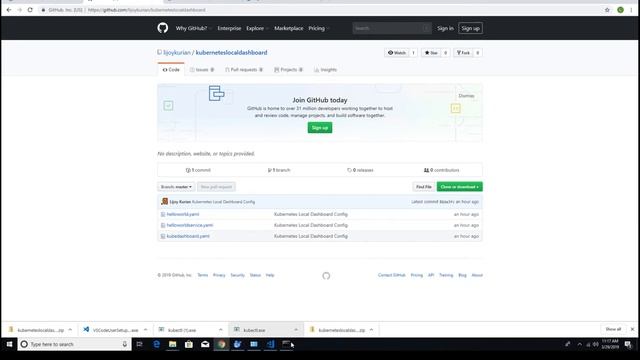The width and height of the screenshot is (640, 360).
Task: Close the Chrome downloads bar
Action: (x=632, y=329)
